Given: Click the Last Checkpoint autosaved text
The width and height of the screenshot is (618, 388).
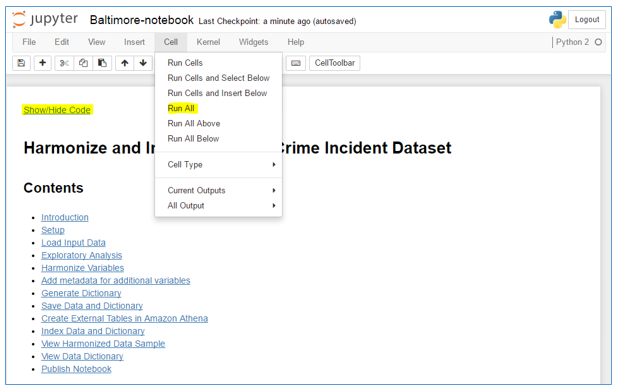Looking at the screenshot, I should coord(277,21).
